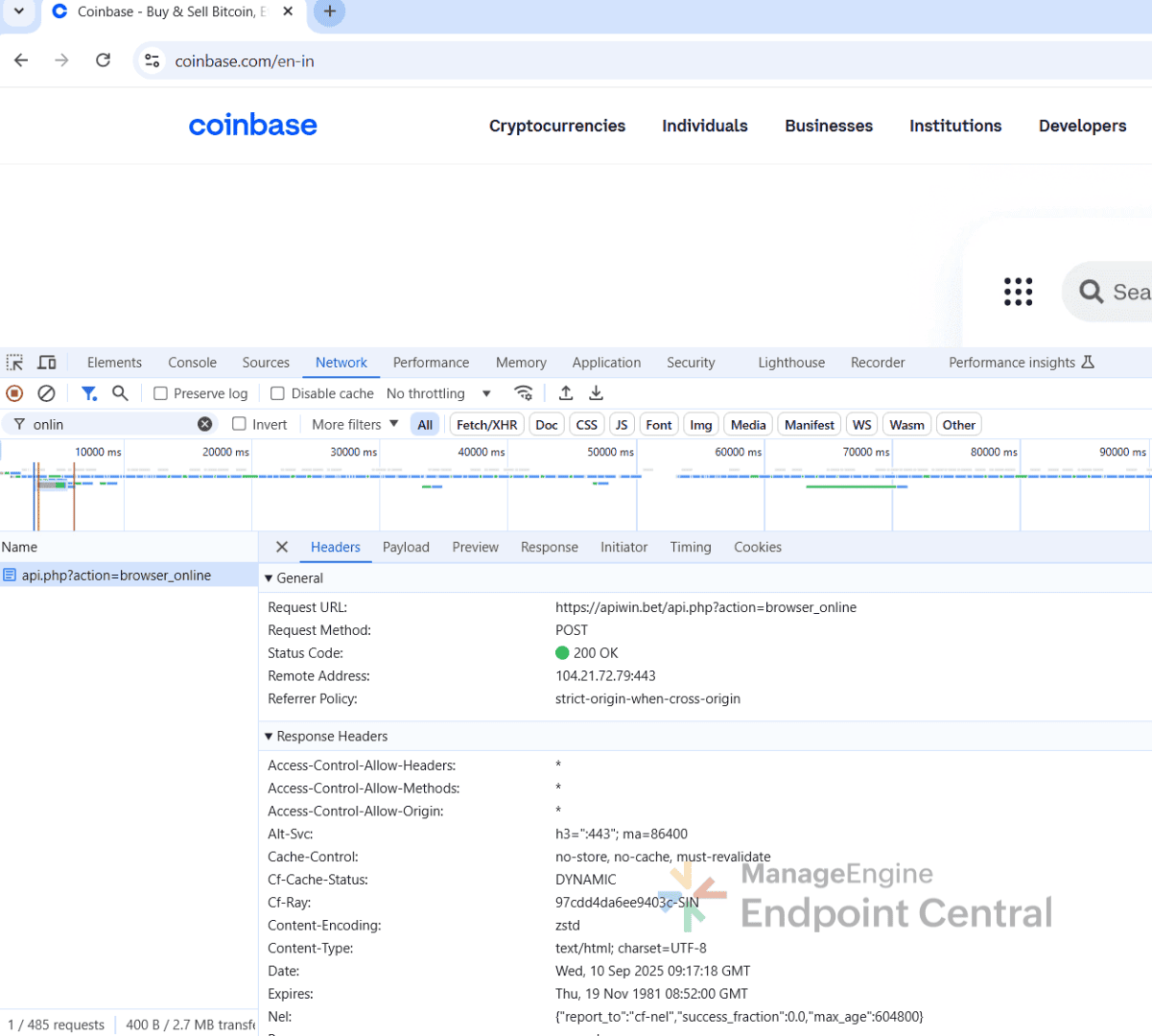Open network search magnifier
1152x1036 pixels.
(120, 393)
